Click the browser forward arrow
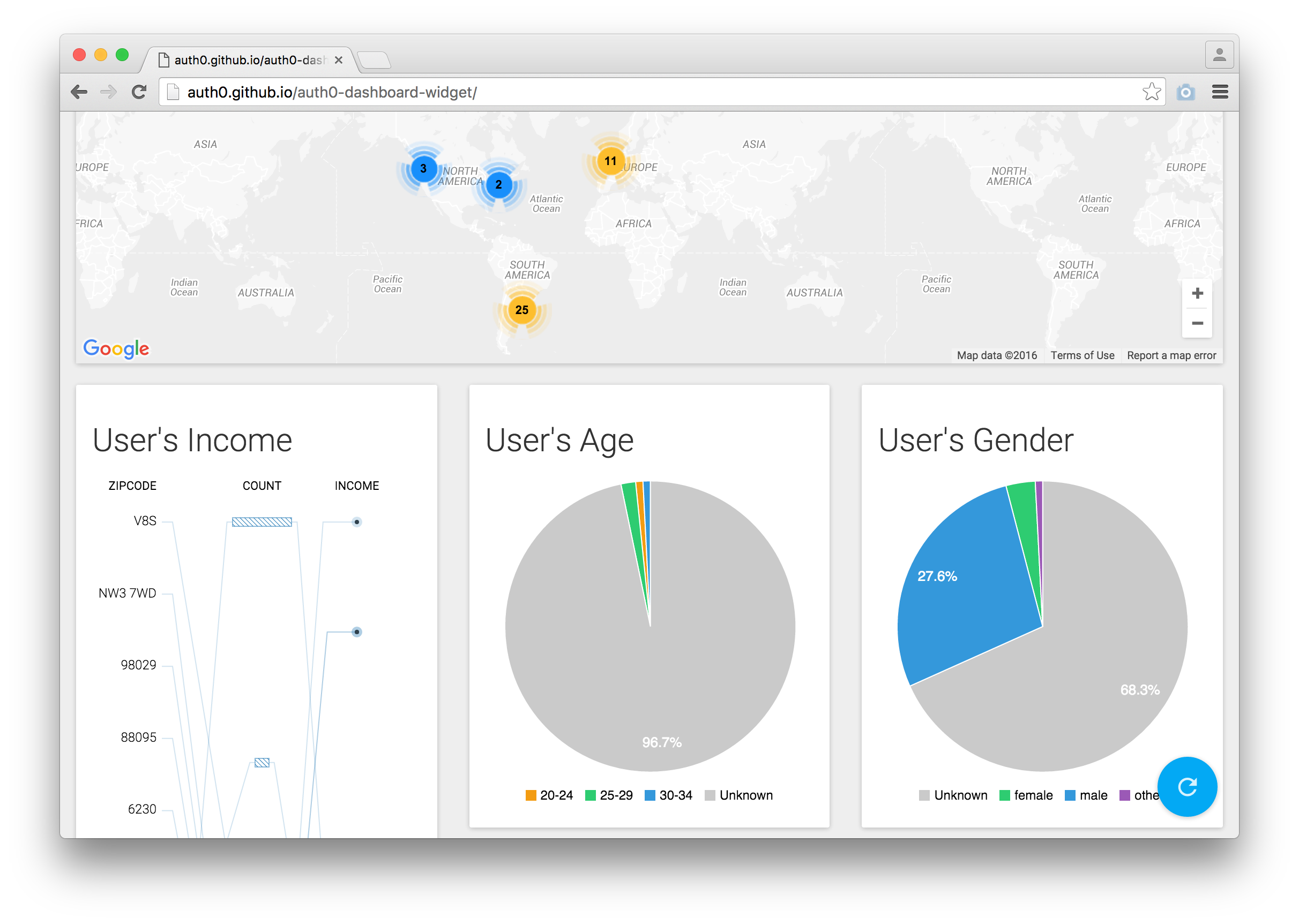 [108, 92]
